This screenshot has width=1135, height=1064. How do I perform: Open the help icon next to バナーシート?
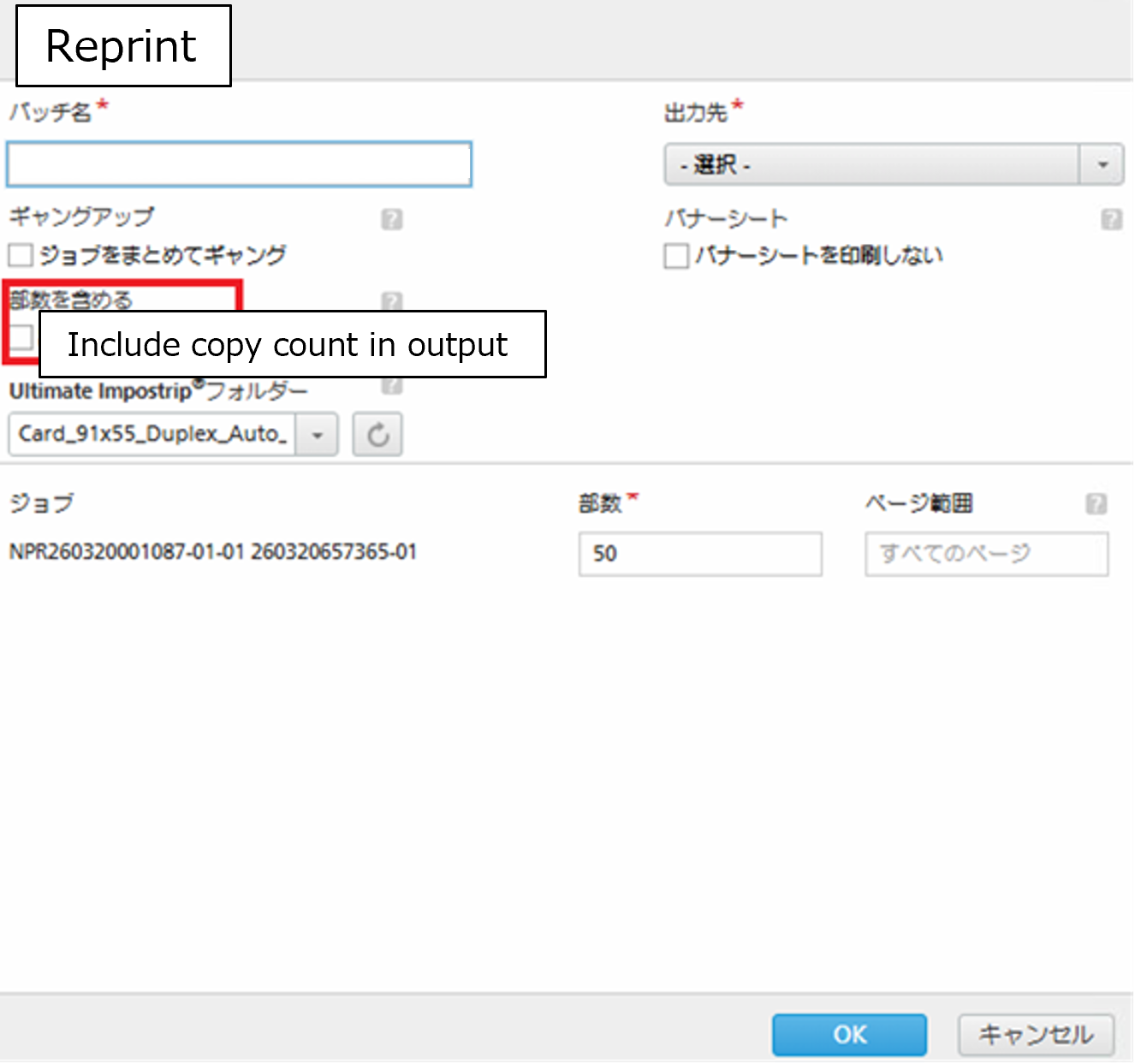coord(1111,220)
